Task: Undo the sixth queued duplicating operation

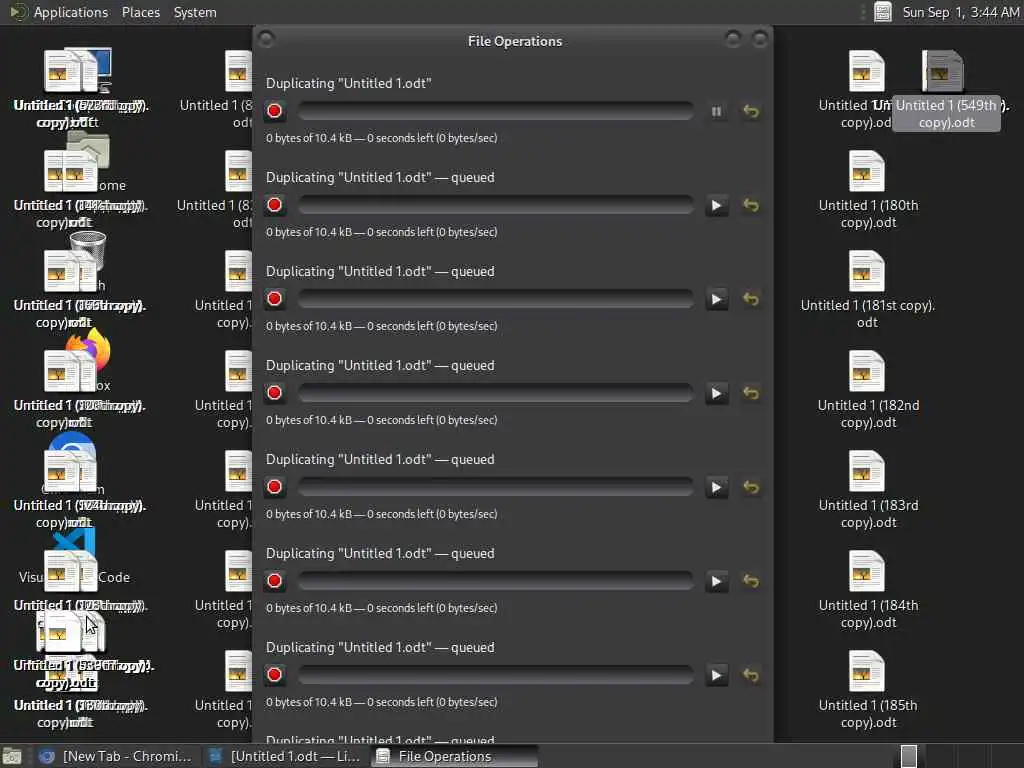Action: tap(751, 676)
